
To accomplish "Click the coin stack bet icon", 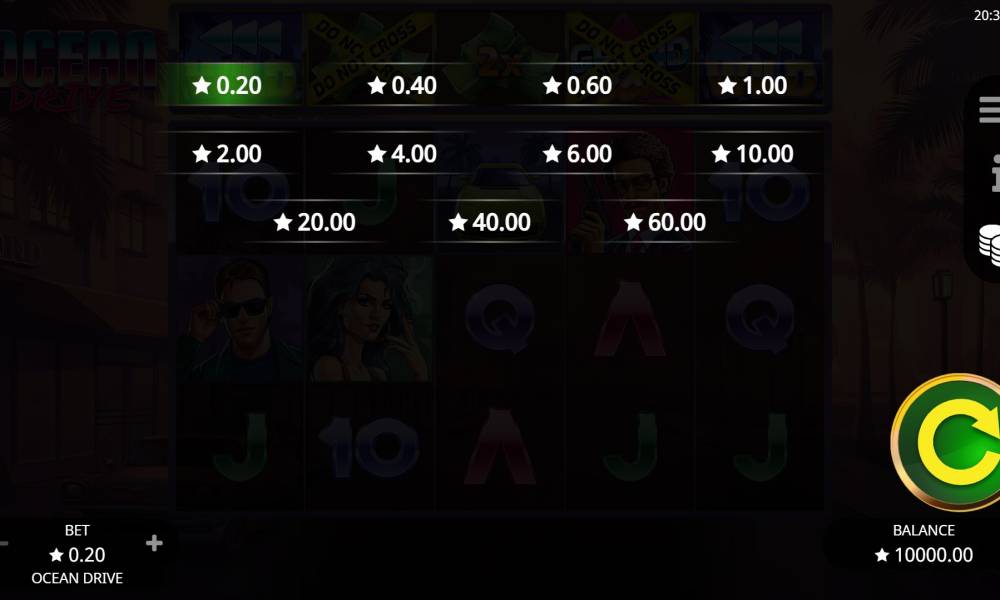I will tap(990, 245).
